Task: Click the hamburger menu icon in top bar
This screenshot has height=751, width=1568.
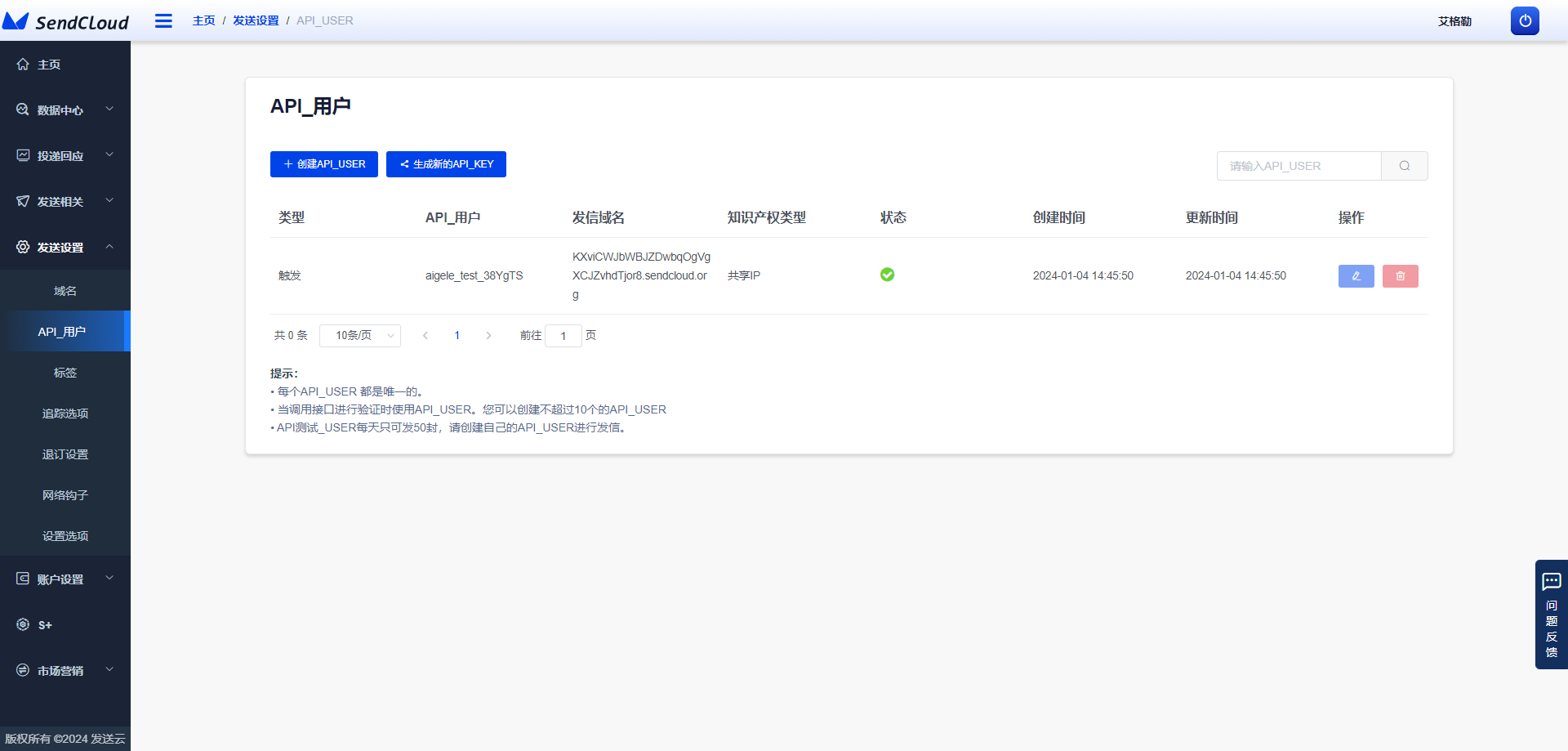Action: click(x=163, y=20)
